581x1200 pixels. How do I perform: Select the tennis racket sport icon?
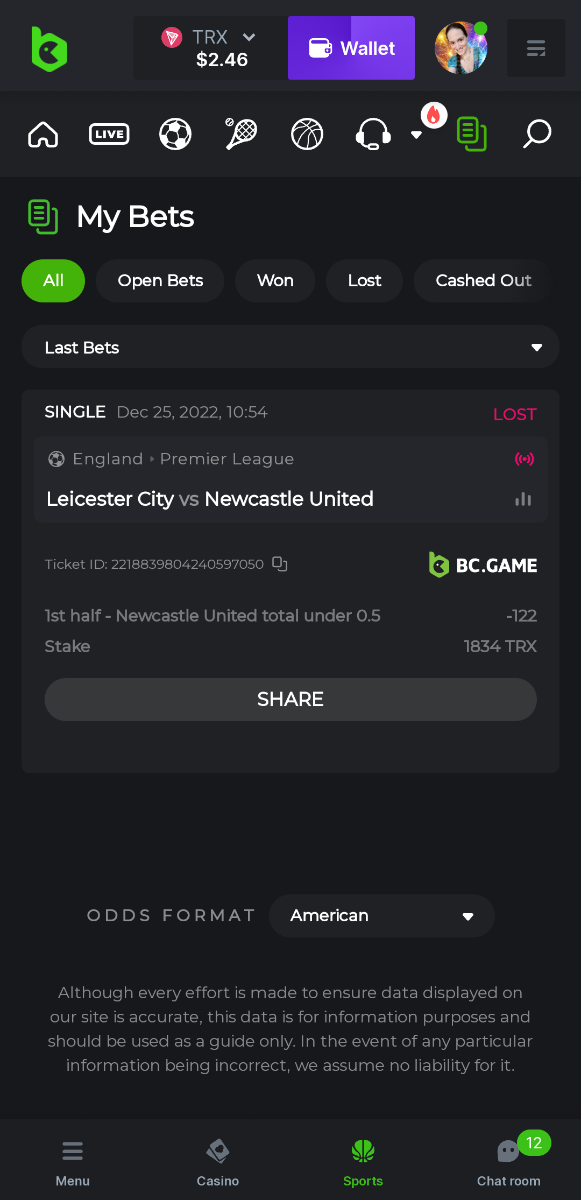pyautogui.click(x=241, y=134)
